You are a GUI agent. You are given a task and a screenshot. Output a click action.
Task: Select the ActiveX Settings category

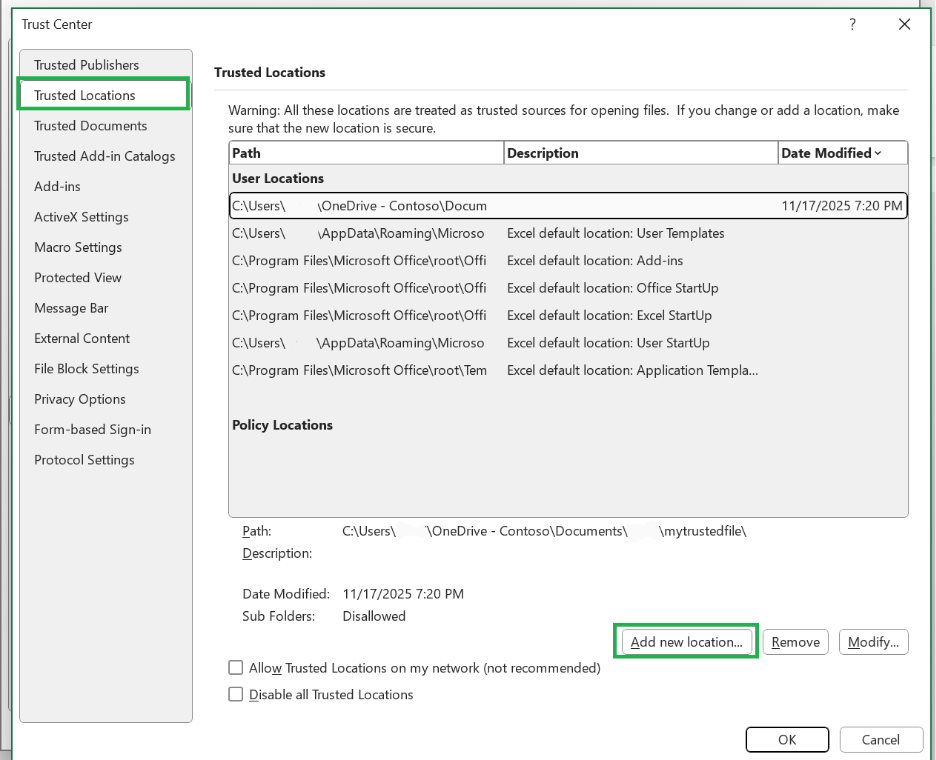tap(81, 216)
